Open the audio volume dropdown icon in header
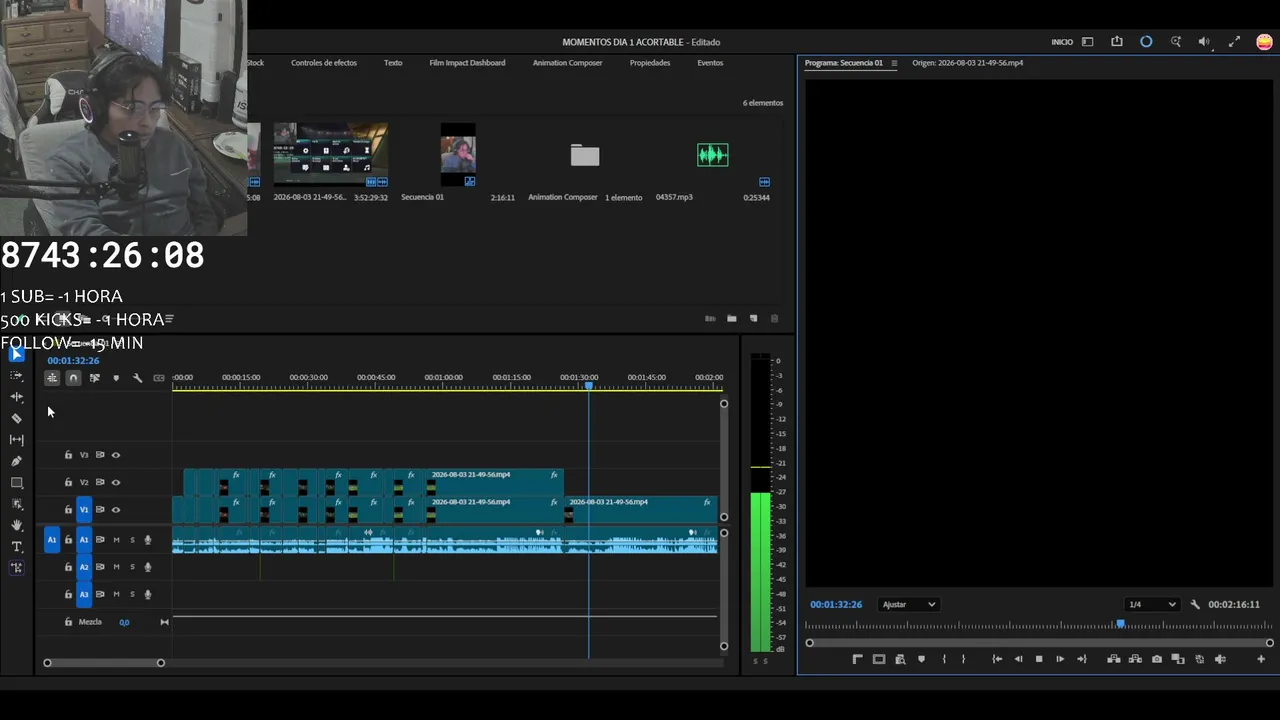 tap(1204, 42)
